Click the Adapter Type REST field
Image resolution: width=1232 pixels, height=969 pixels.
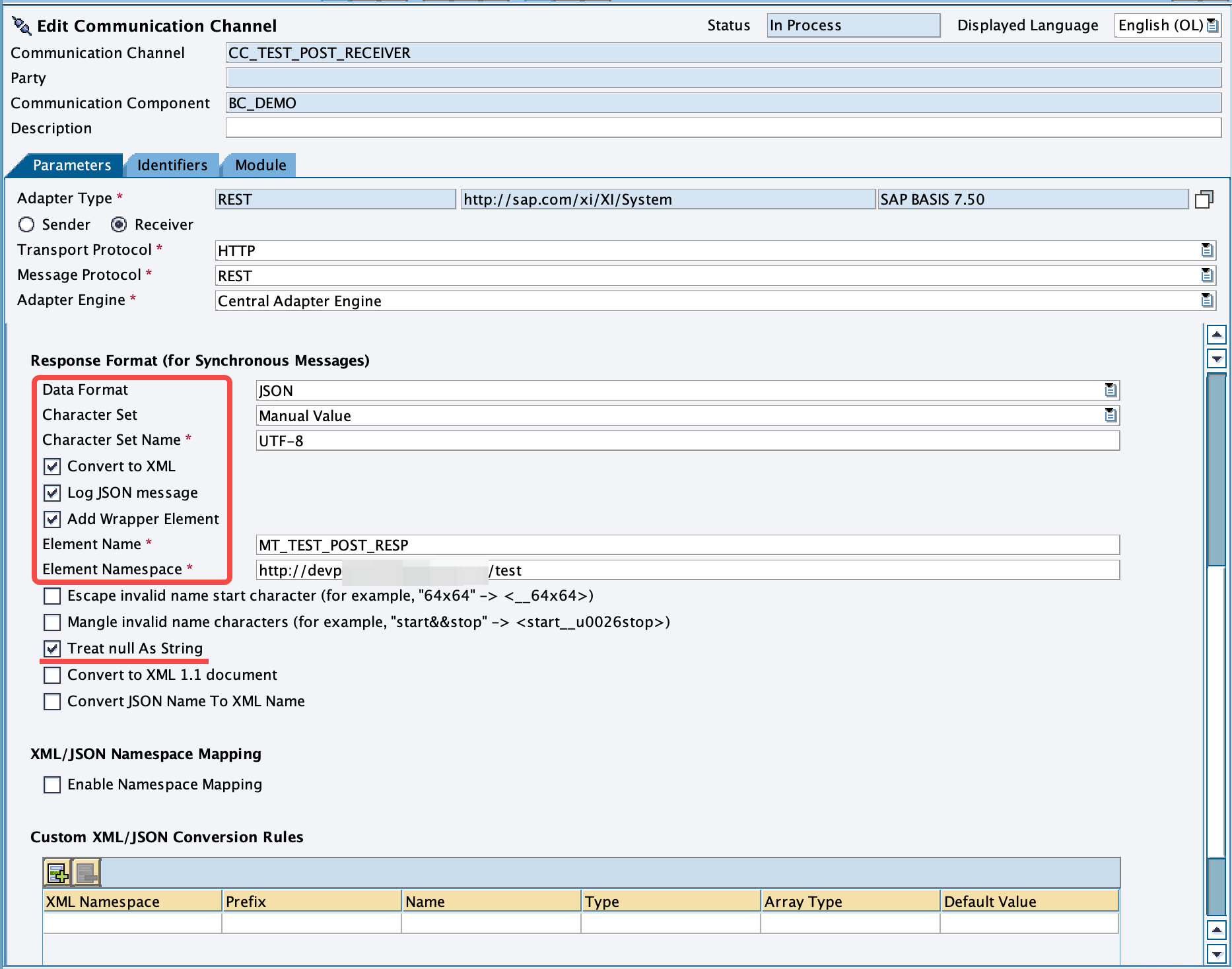[x=335, y=199]
